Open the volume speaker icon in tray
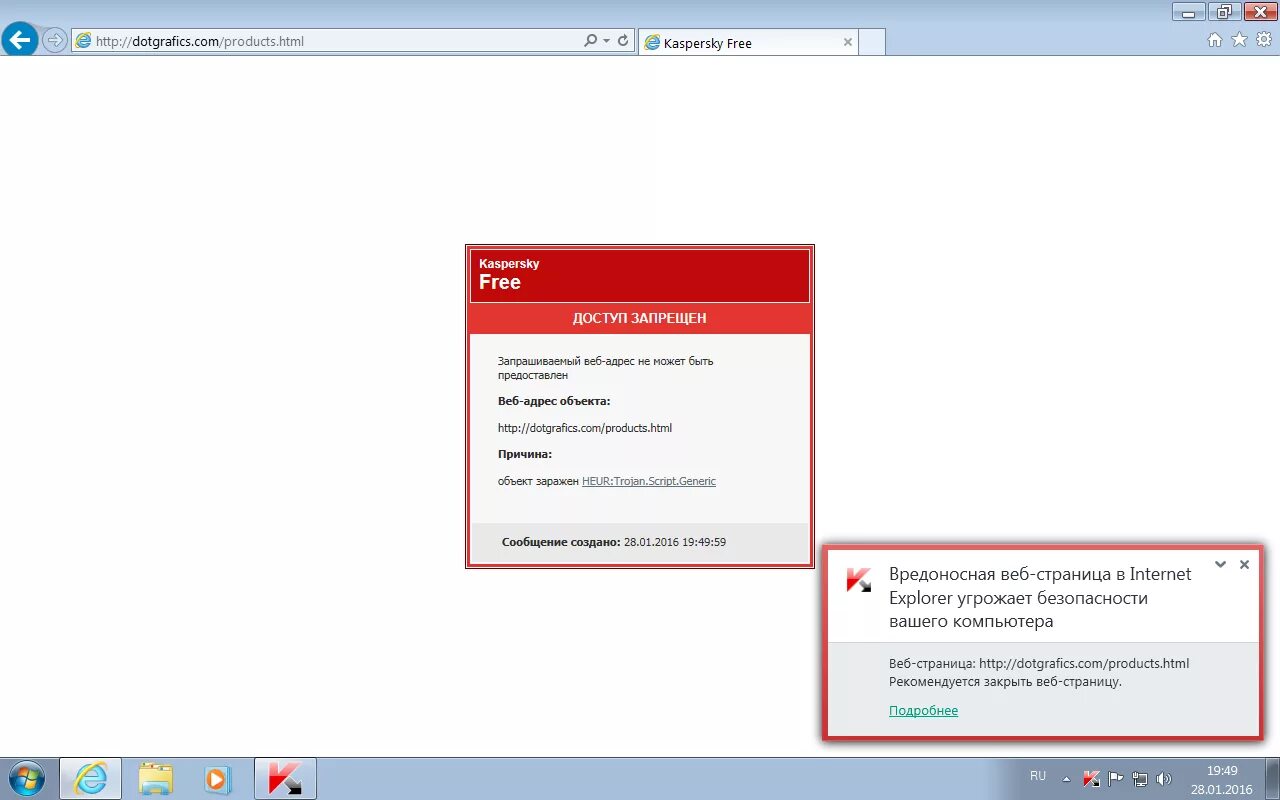This screenshot has width=1280, height=800. coord(1164,779)
